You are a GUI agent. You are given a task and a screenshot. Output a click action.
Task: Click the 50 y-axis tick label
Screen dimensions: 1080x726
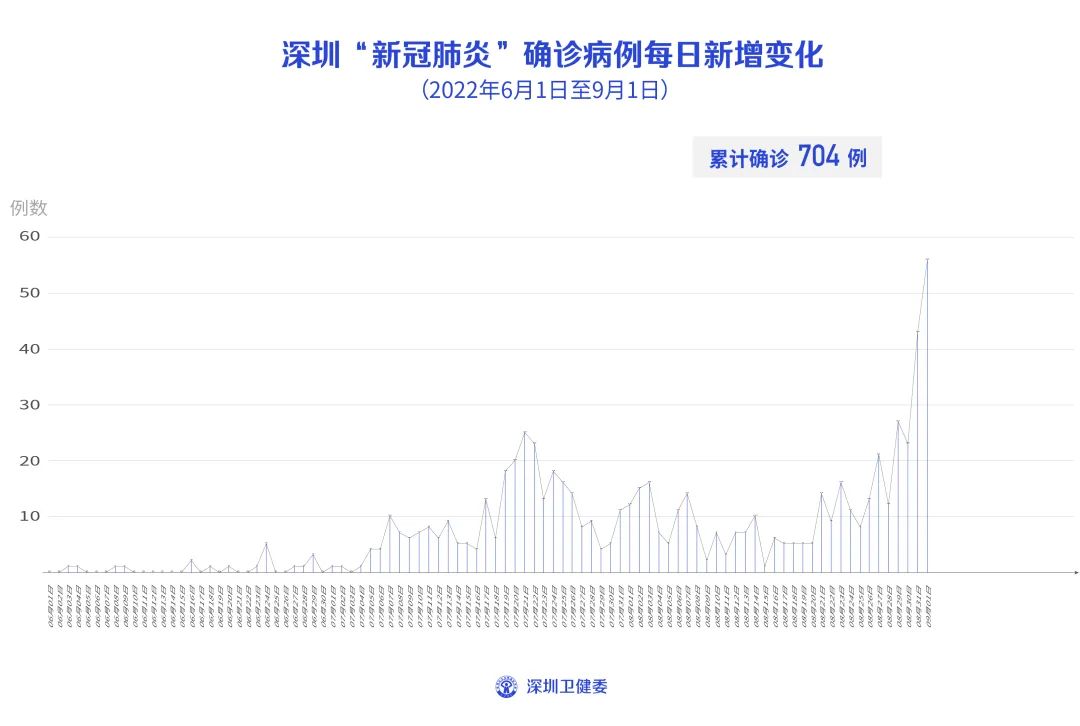click(x=28, y=293)
